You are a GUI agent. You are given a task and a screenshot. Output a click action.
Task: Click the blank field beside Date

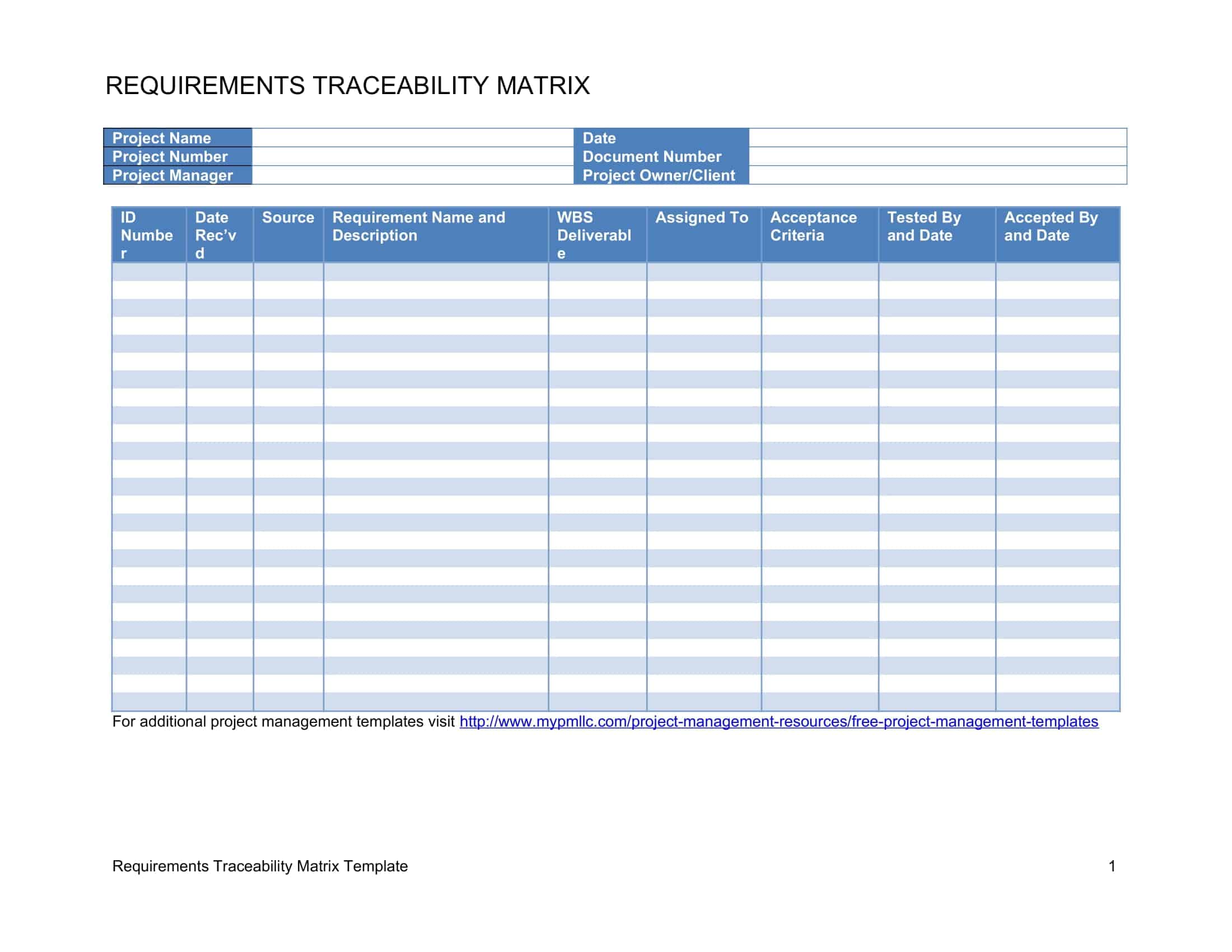[937, 138]
